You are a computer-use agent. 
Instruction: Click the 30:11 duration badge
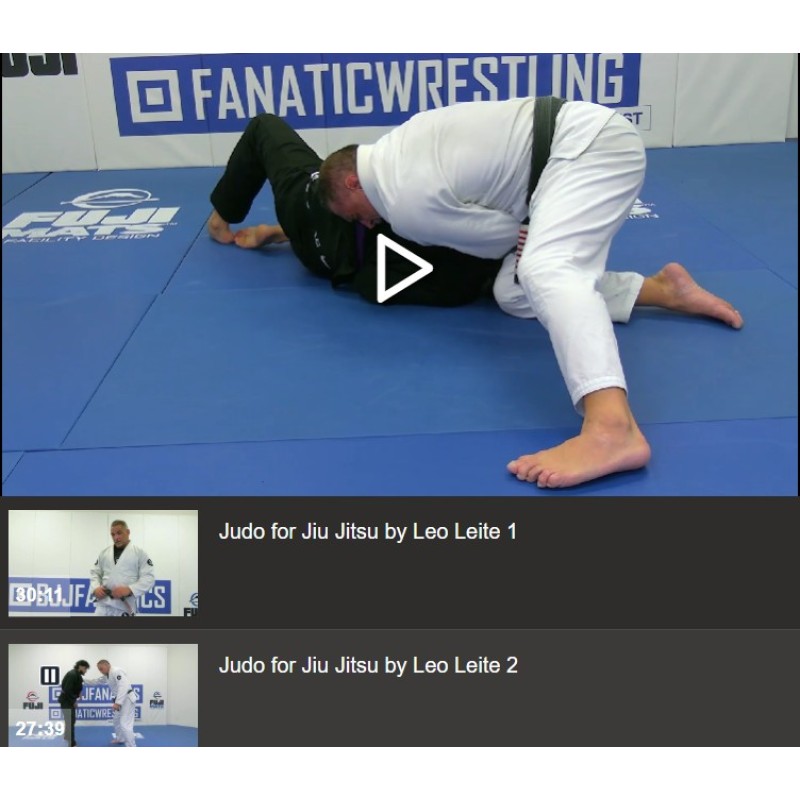coord(39,595)
